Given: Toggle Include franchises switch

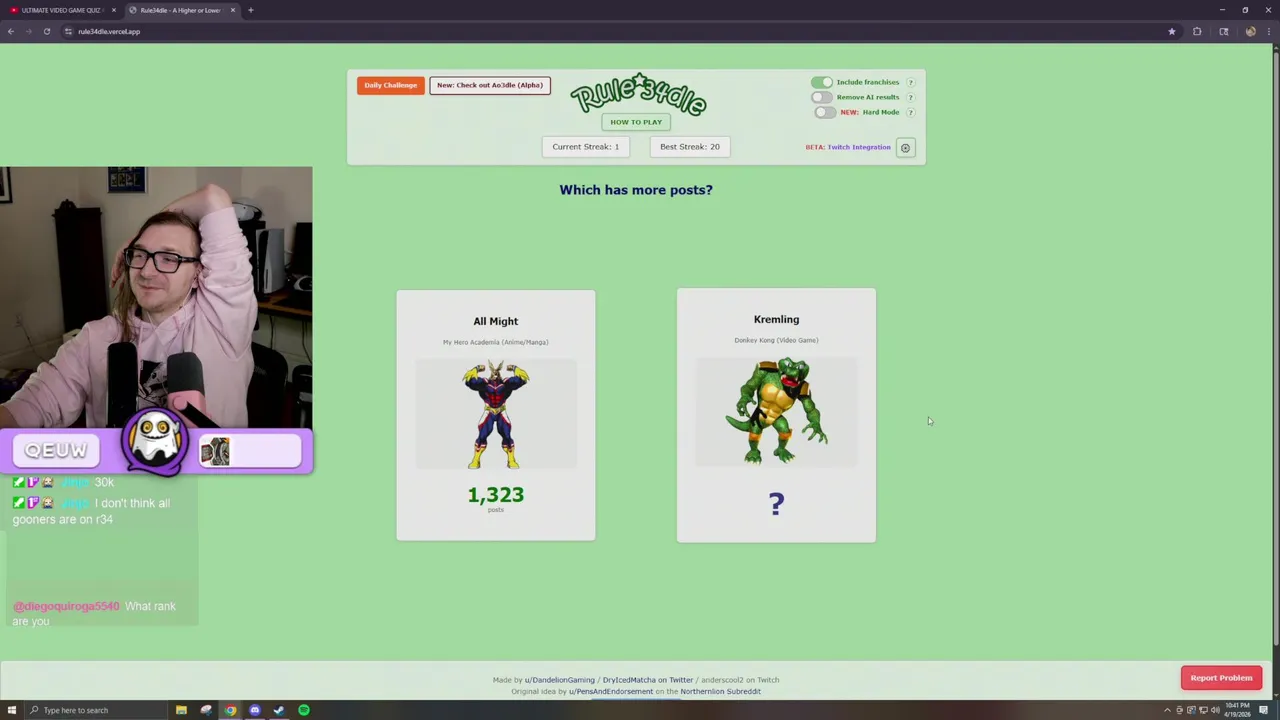Looking at the screenshot, I should tap(821, 82).
